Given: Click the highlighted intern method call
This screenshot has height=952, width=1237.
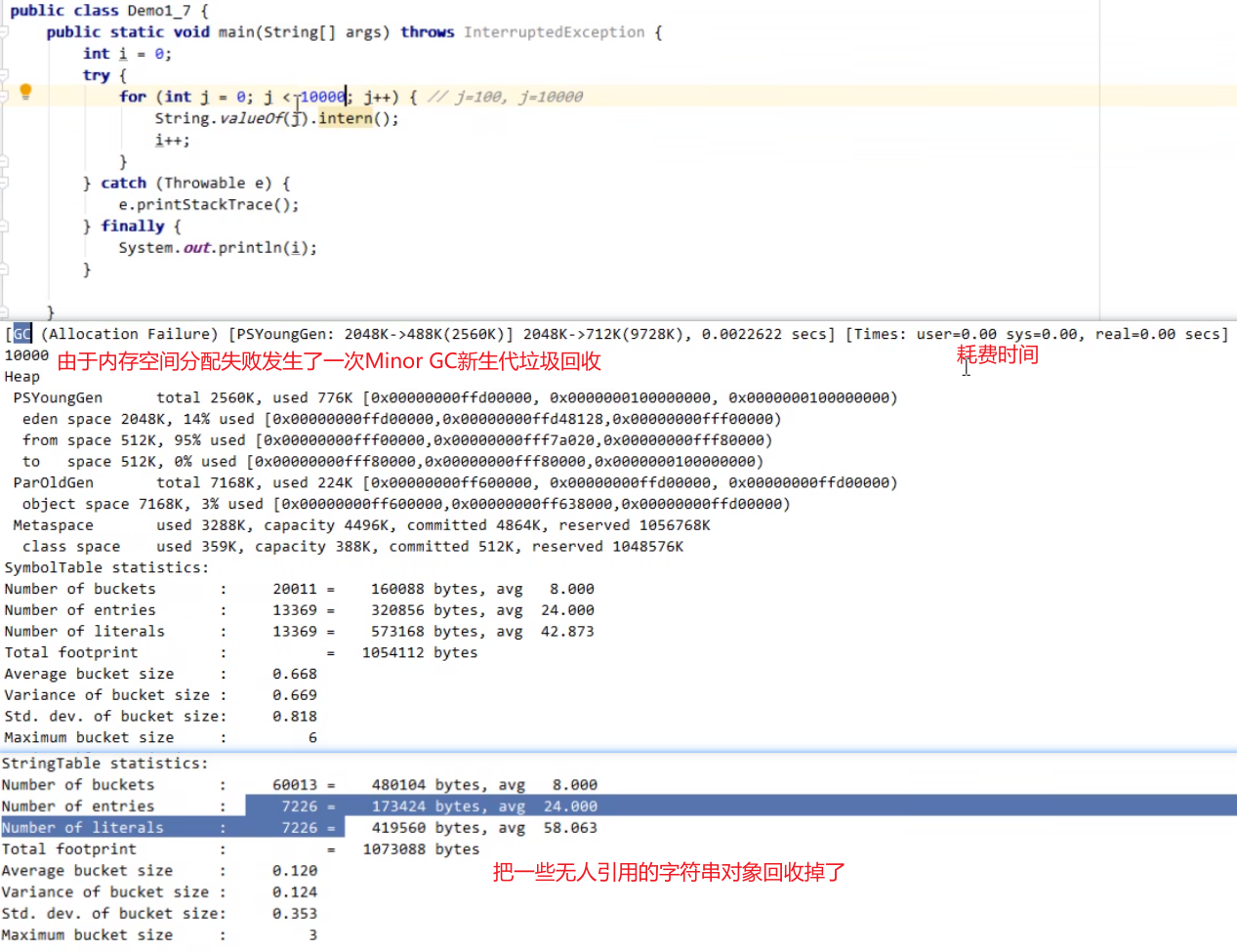Looking at the screenshot, I should pyautogui.click(x=346, y=118).
